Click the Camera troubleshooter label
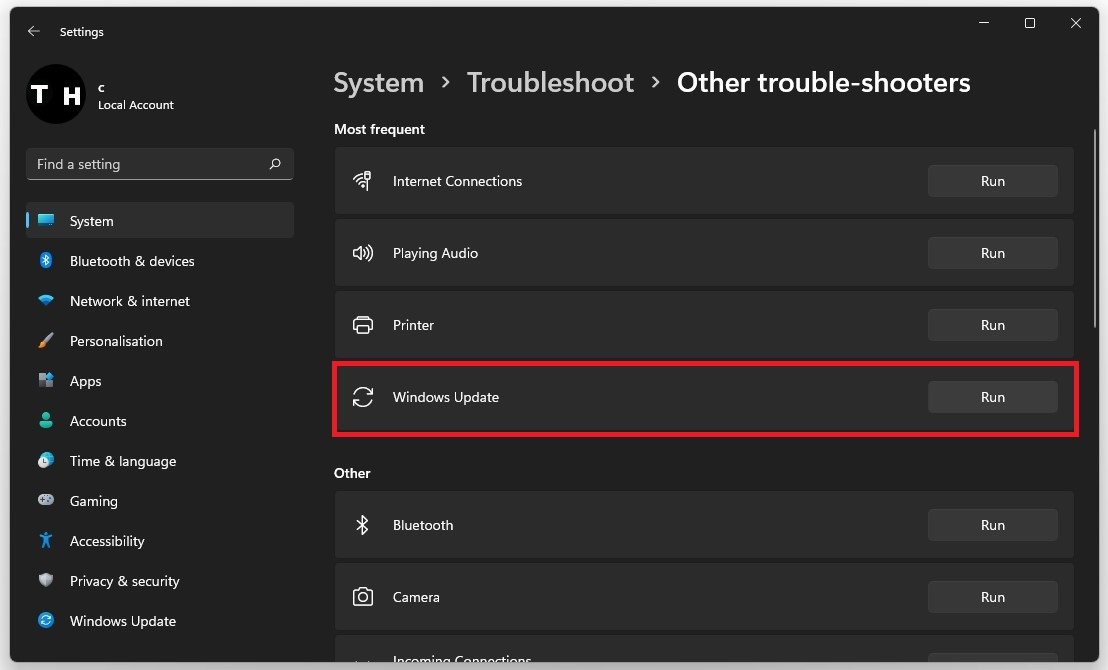The height and width of the screenshot is (670, 1108). 416,597
